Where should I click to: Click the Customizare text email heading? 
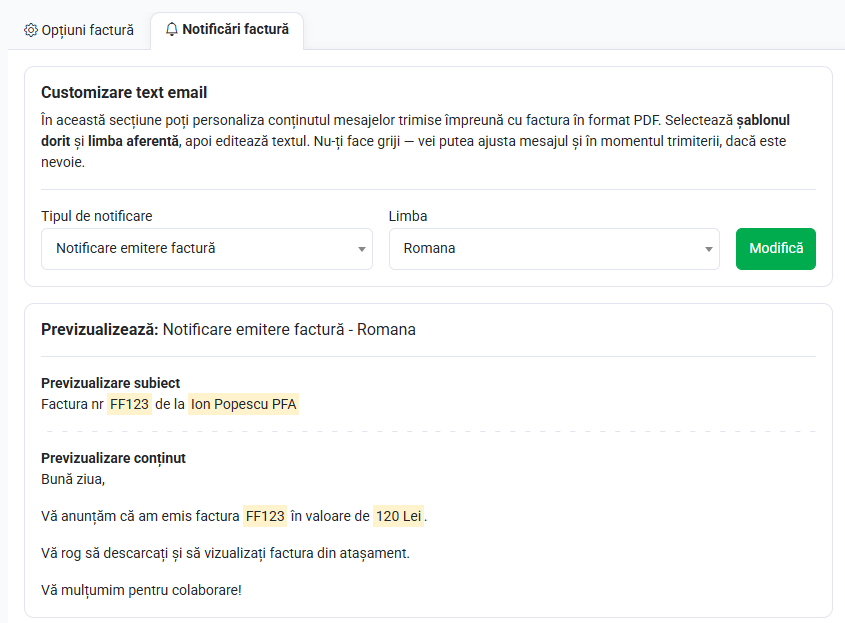[x=124, y=93]
